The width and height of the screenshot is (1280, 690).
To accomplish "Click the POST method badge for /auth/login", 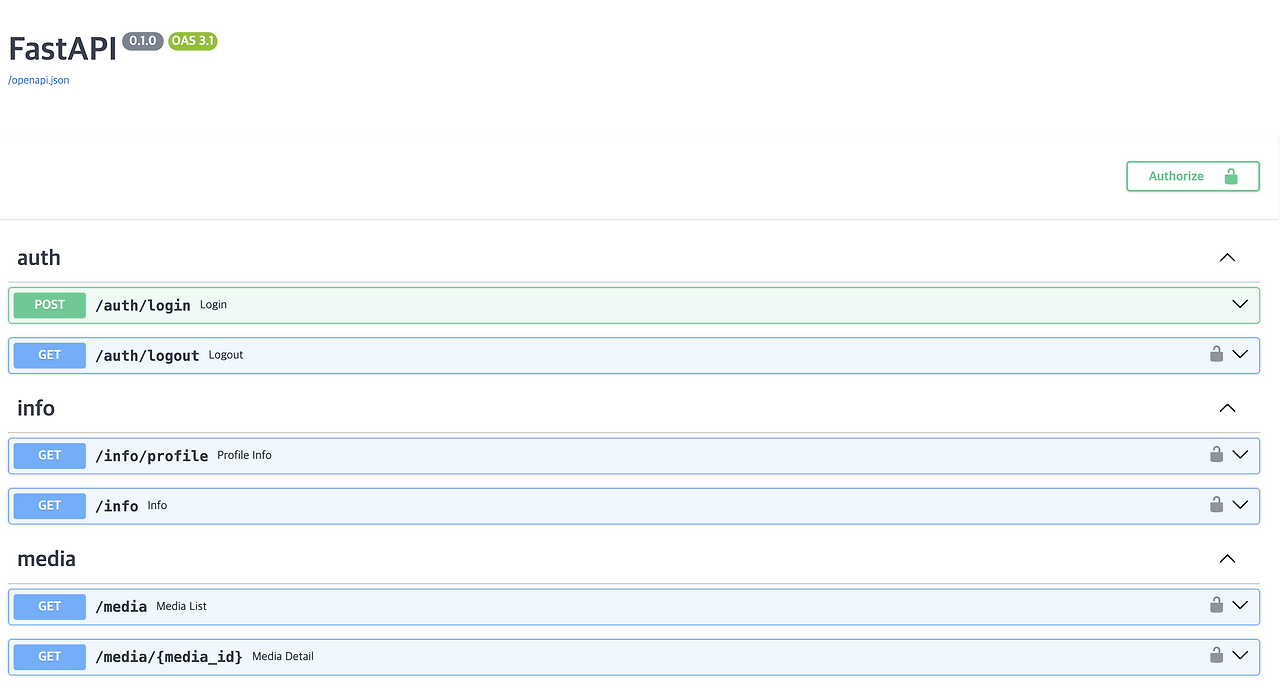I will (x=50, y=305).
